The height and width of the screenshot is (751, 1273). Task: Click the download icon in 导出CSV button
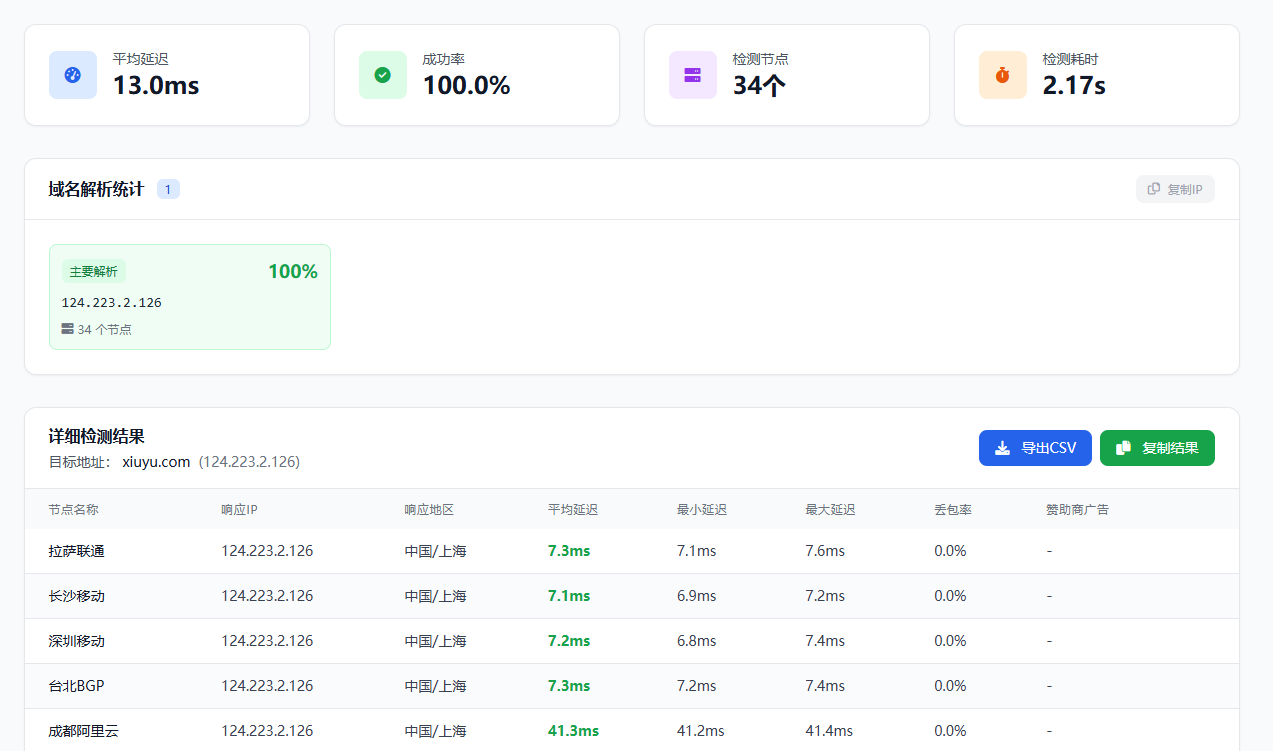pyautogui.click(x=1003, y=448)
